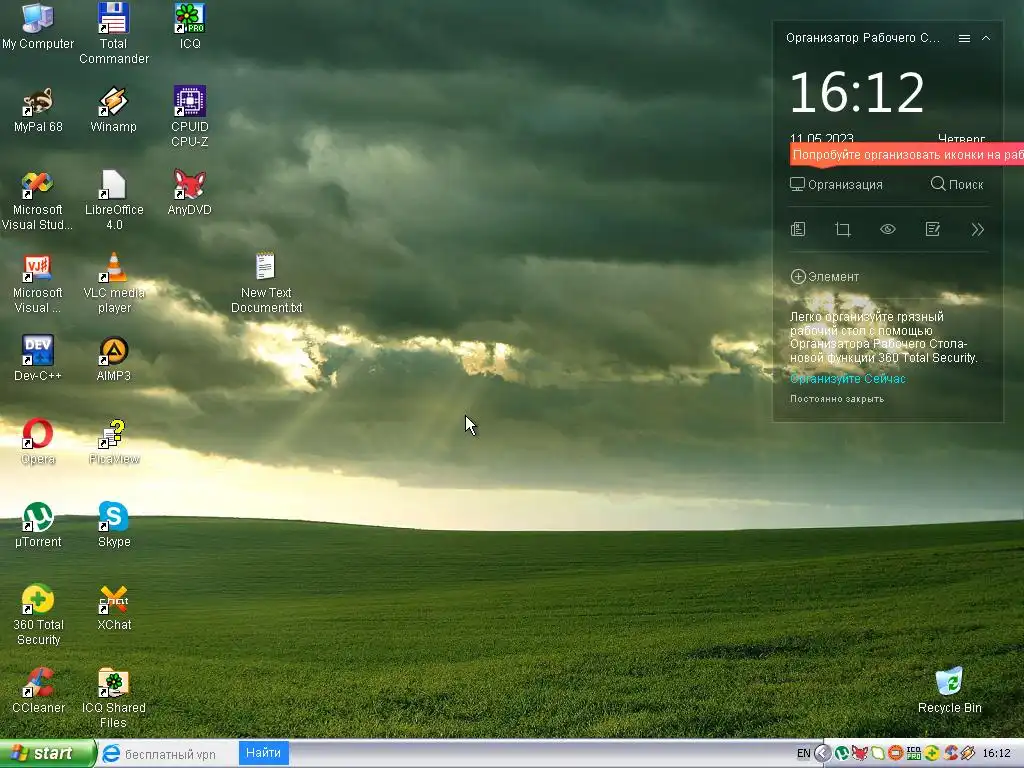Expand hidden tray icons arrow

tap(823, 754)
